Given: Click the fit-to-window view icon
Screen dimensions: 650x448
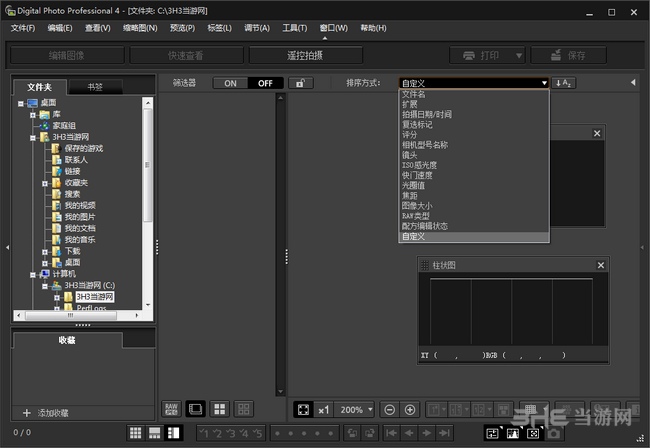Looking at the screenshot, I should 303,410.
